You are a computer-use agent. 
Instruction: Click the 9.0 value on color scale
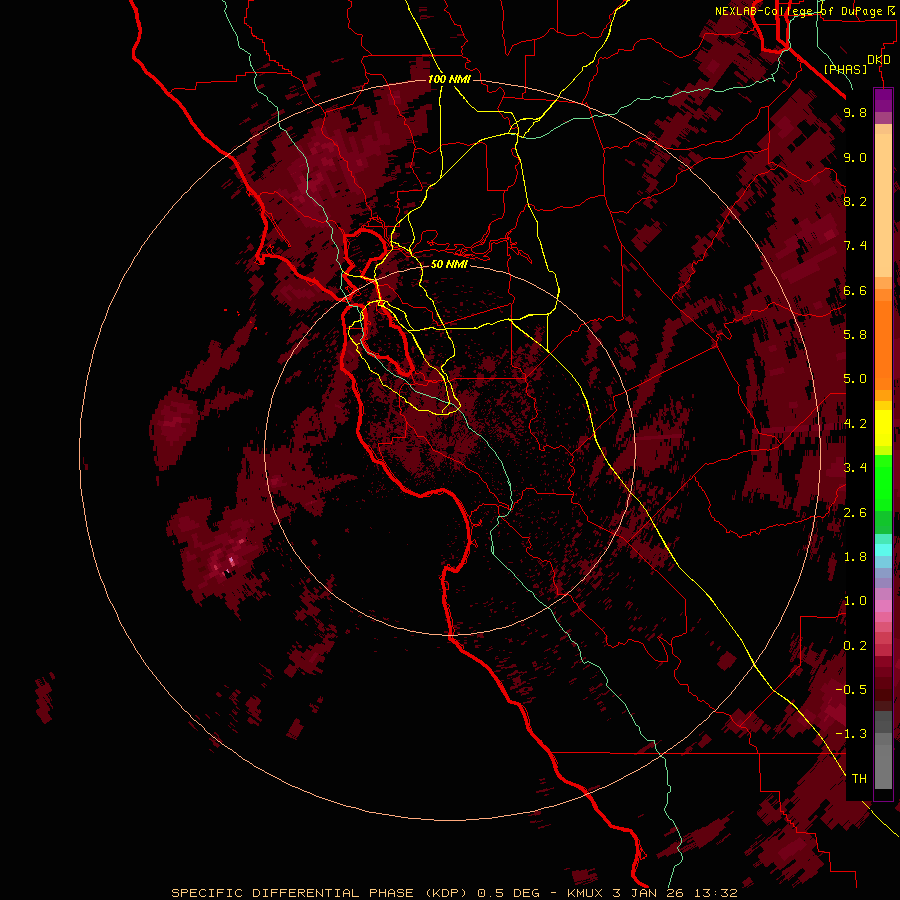coord(855,157)
